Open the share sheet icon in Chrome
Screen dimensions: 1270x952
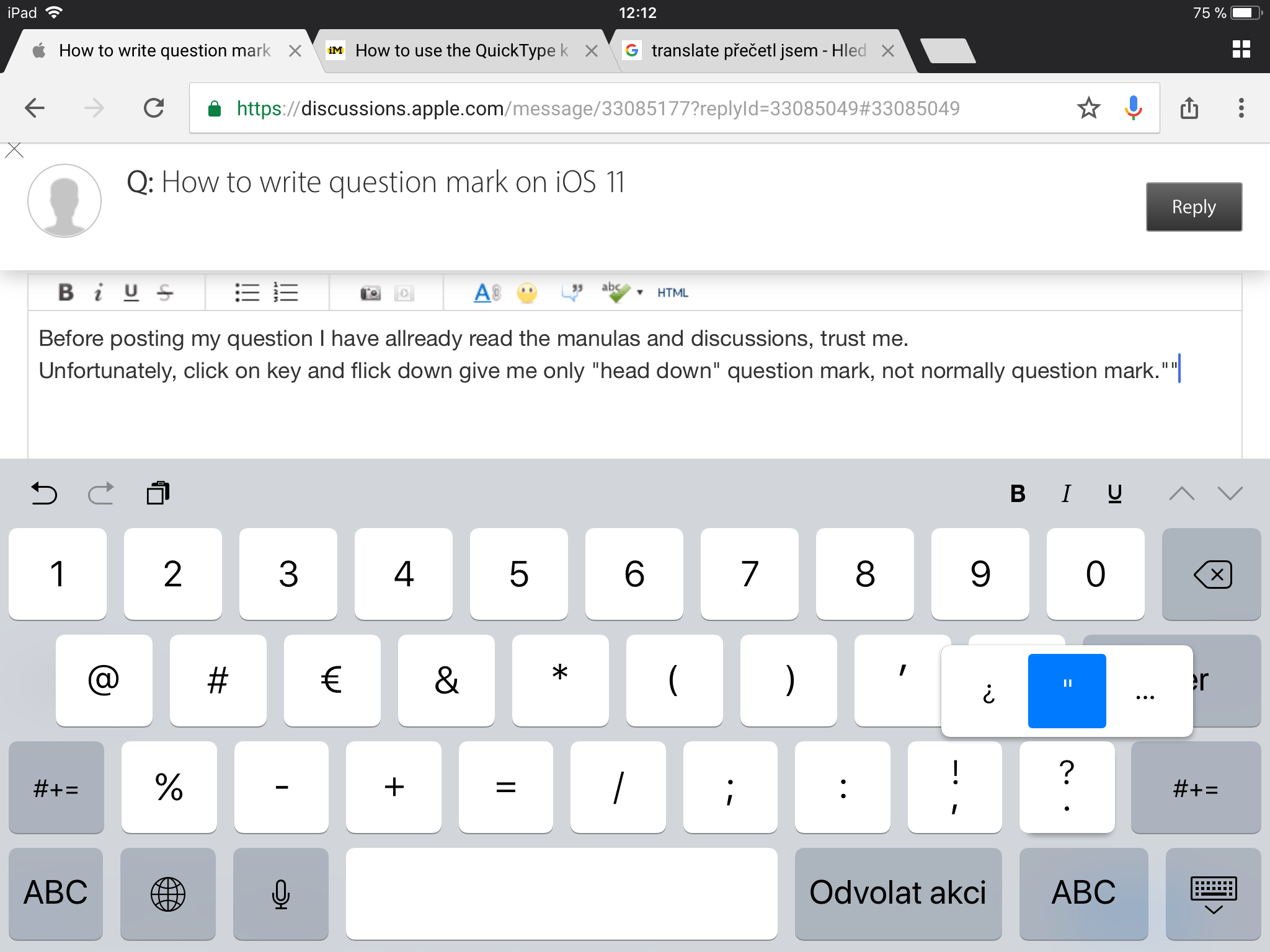click(1189, 108)
